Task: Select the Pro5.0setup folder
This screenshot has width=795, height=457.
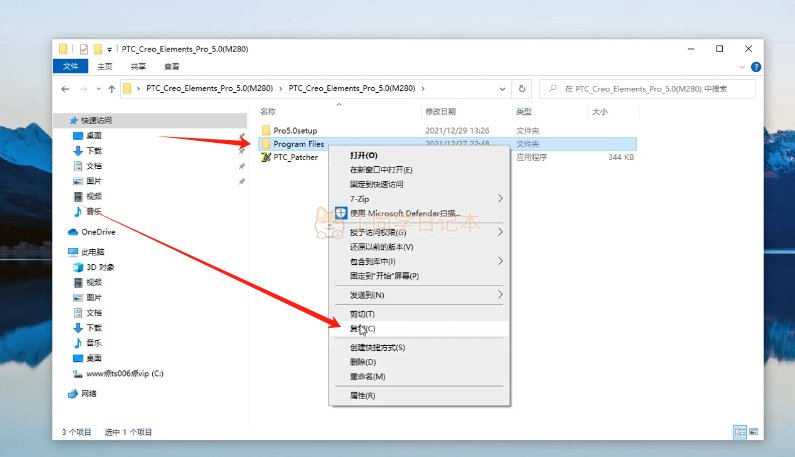Action: (295, 130)
